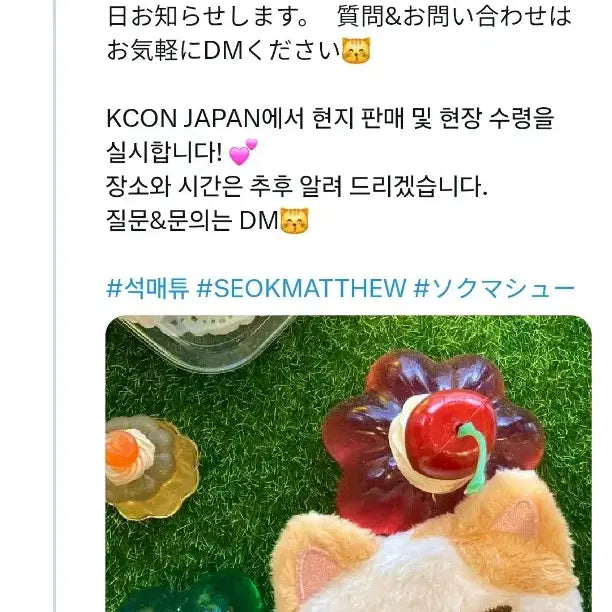Image resolution: width=612 pixels, height=612 pixels.
Task: Click the pink sparkling hearts emoji
Action: click(x=243, y=152)
